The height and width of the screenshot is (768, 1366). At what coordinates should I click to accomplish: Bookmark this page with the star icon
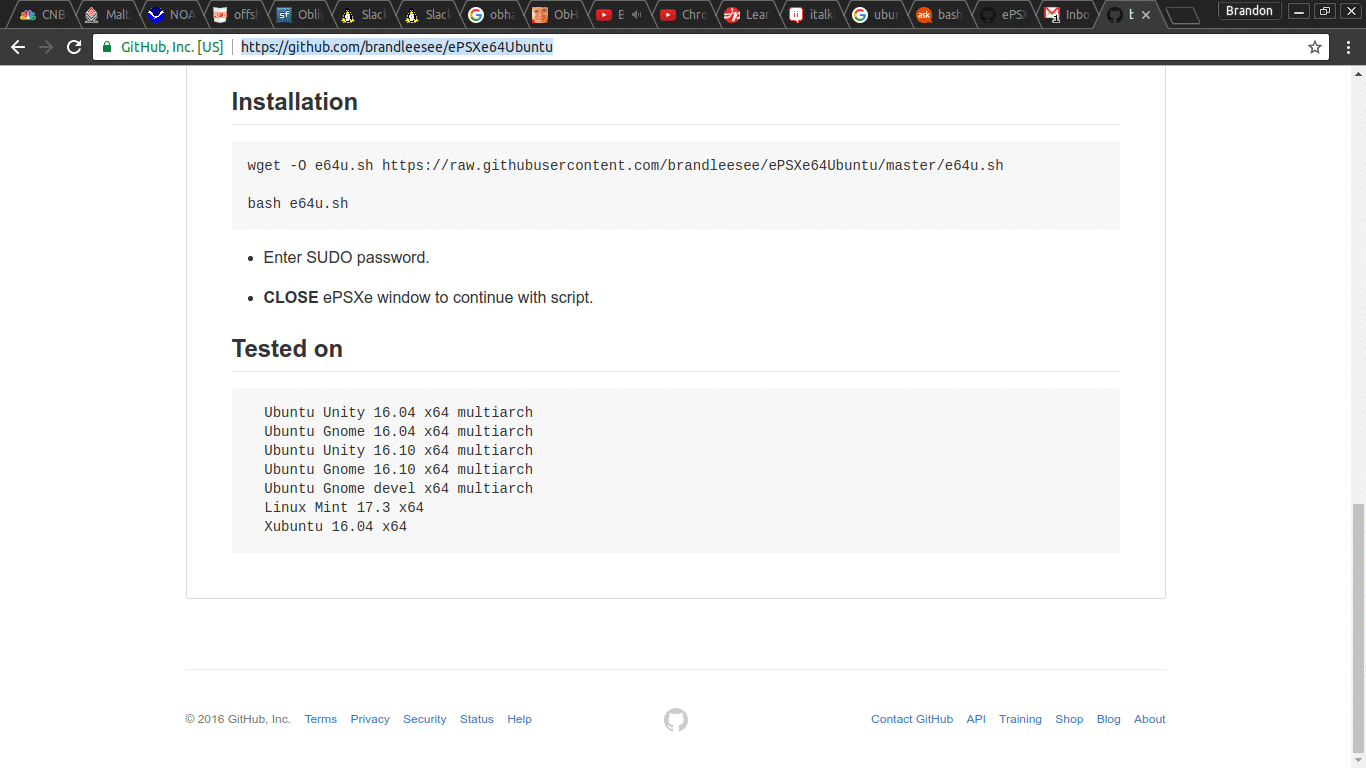click(1315, 47)
